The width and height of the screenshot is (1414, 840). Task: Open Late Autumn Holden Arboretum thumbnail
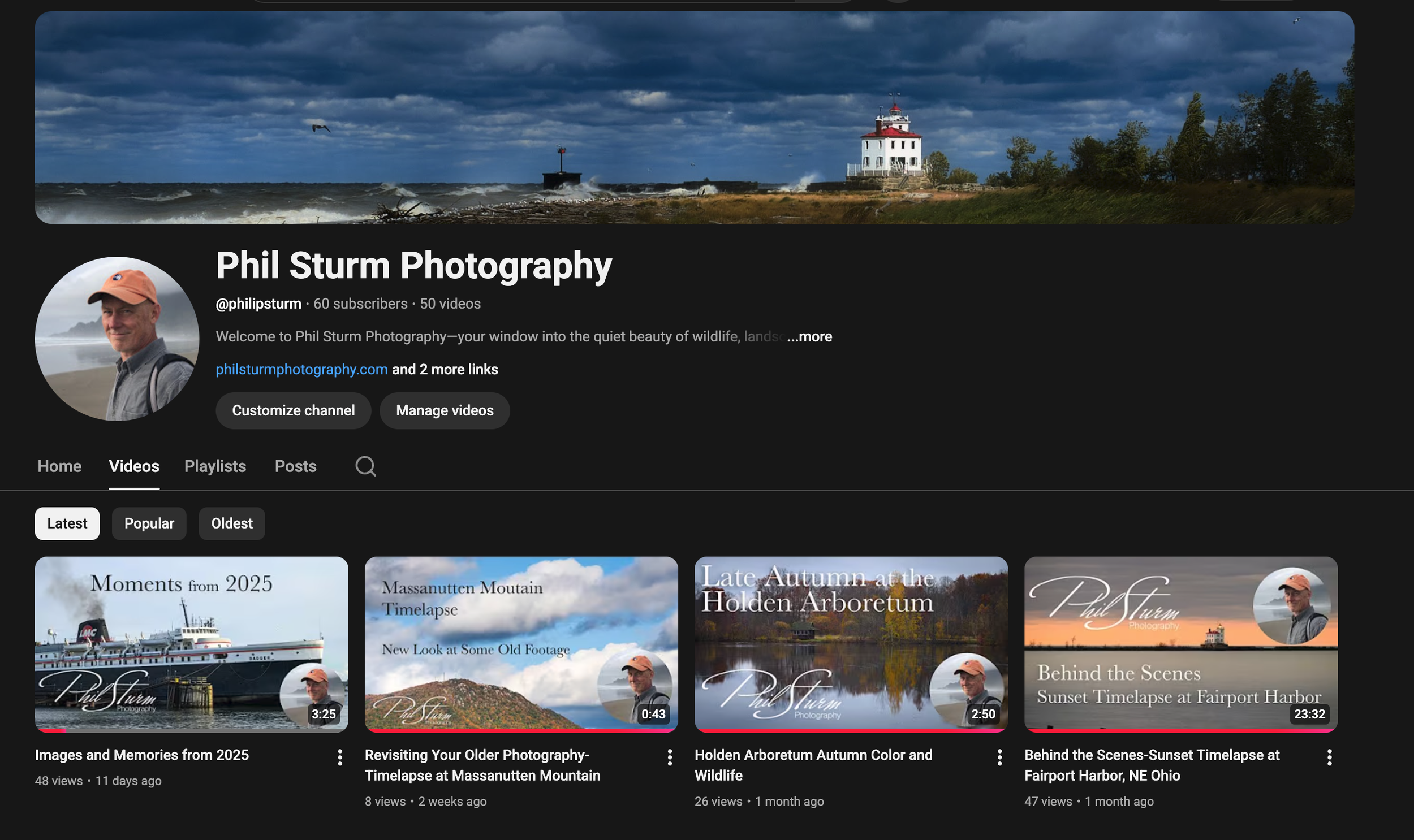[x=851, y=644]
